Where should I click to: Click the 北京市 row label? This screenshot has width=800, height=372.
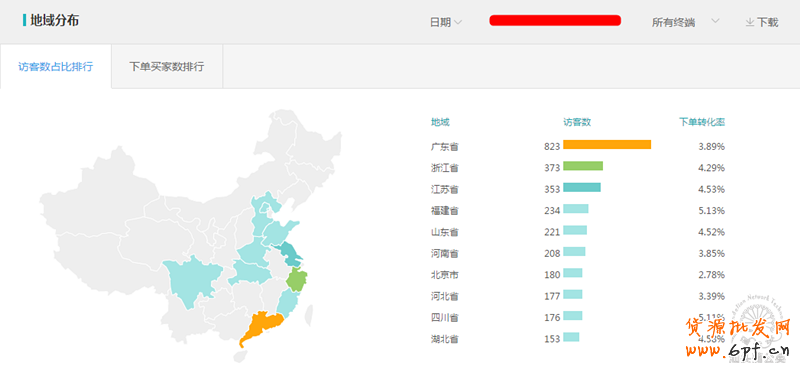(x=444, y=275)
